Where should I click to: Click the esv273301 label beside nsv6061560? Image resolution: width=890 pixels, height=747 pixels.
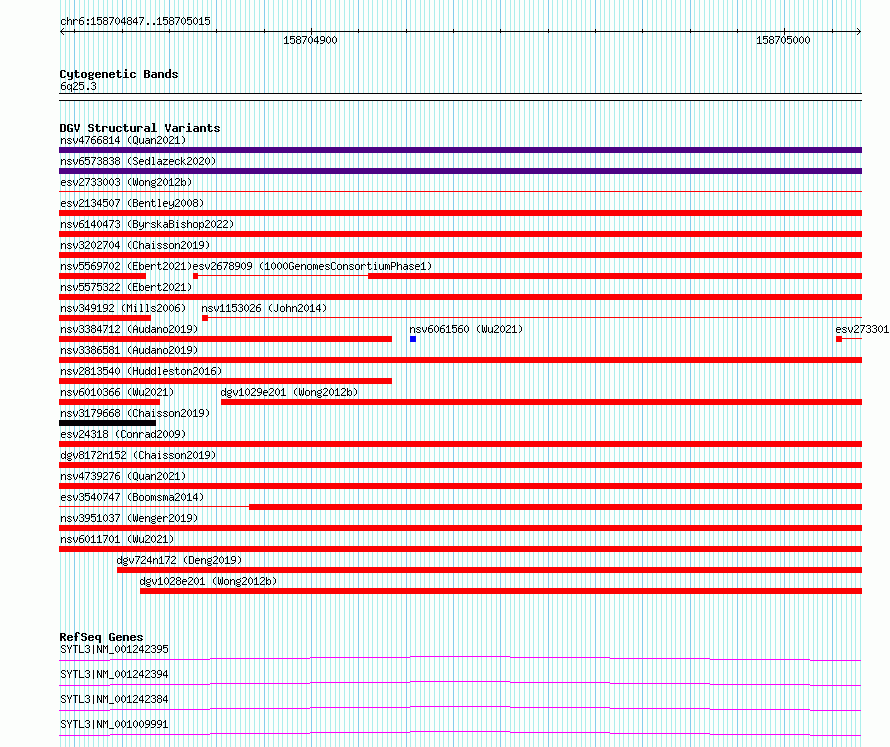(862, 329)
